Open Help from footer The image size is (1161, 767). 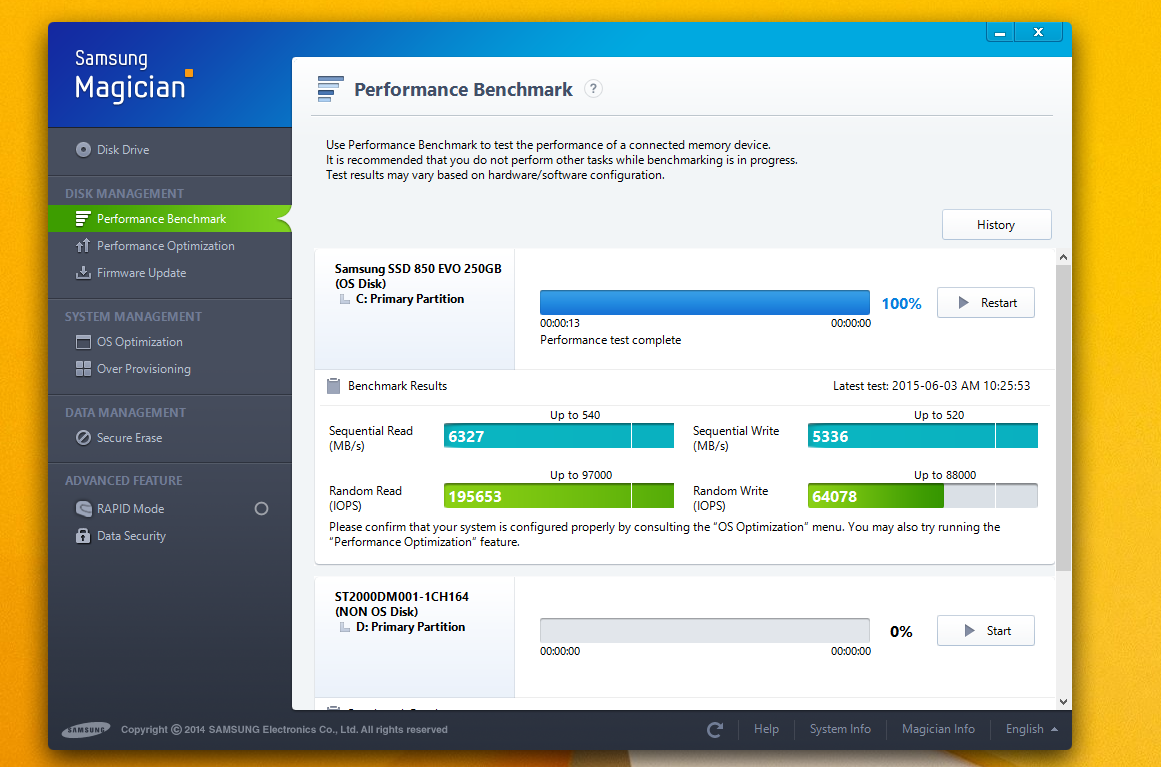[766, 729]
